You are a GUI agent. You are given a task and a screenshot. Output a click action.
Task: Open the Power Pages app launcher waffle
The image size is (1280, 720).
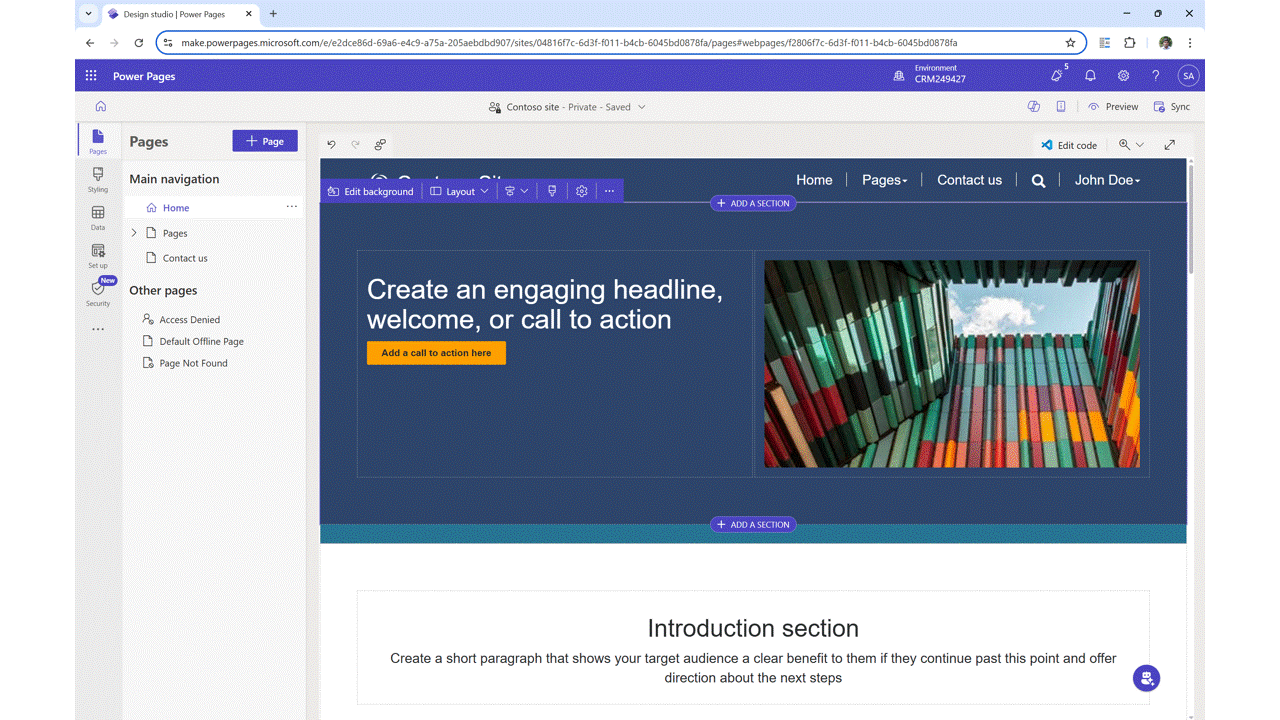[91, 76]
